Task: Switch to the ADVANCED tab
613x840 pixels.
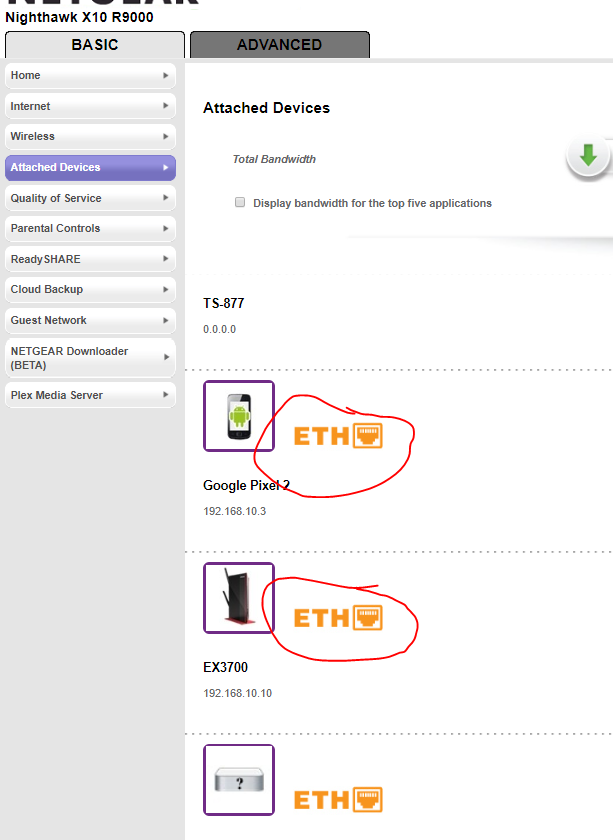Action: 279,45
